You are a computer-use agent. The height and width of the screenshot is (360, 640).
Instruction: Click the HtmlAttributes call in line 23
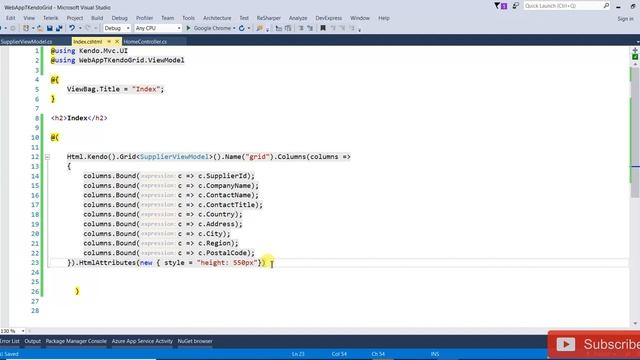coord(107,263)
